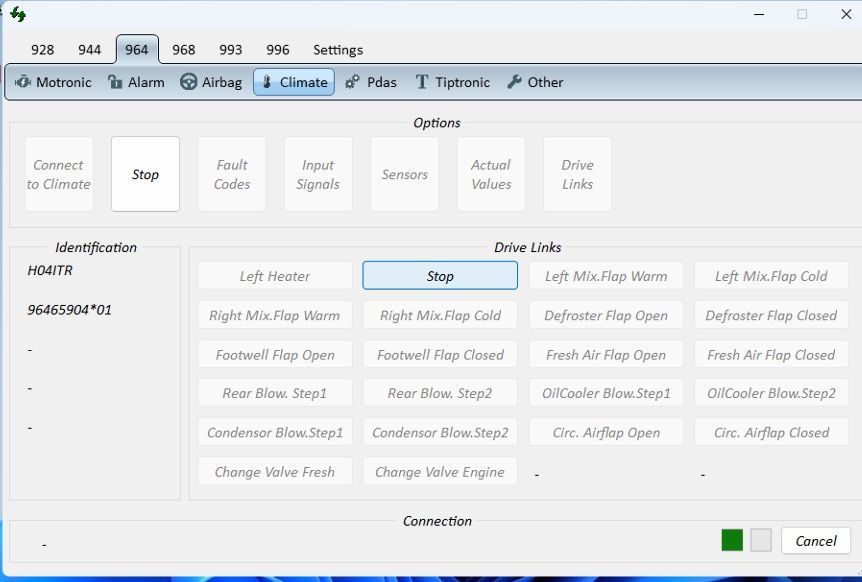The width and height of the screenshot is (862, 582).
Task: Select the 996 model tab
Action: (278, 50)
